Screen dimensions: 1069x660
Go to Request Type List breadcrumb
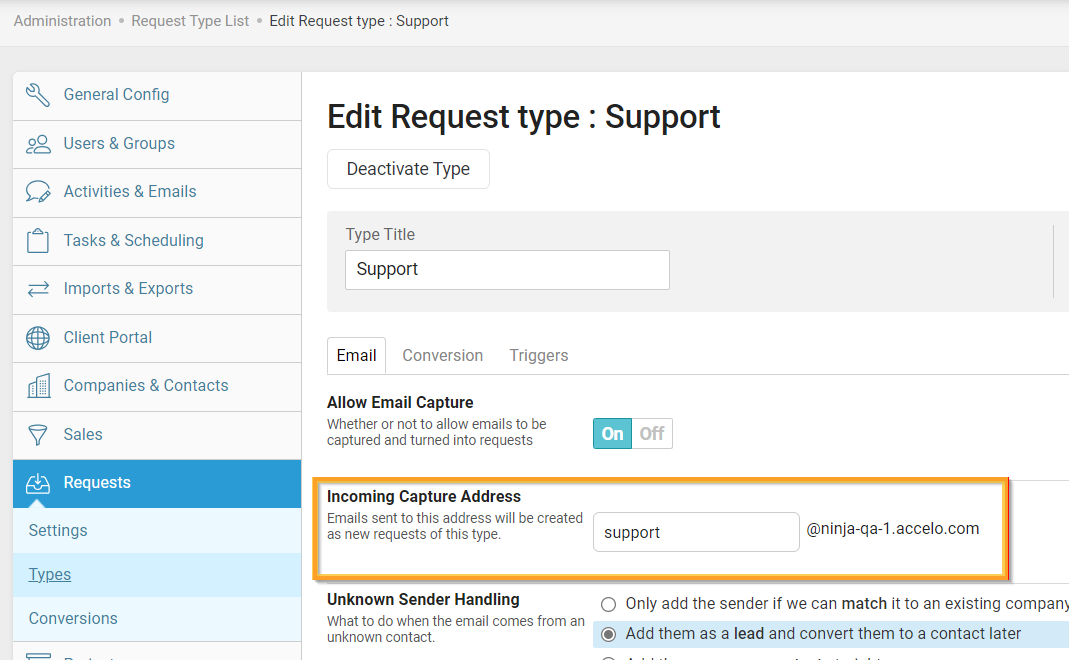click(190, 21)
